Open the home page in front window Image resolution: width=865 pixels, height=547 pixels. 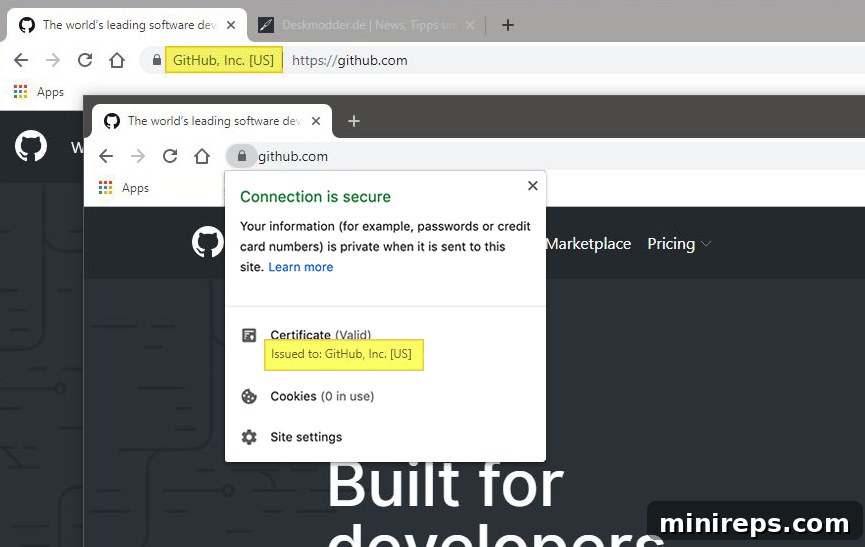point(202,156)
